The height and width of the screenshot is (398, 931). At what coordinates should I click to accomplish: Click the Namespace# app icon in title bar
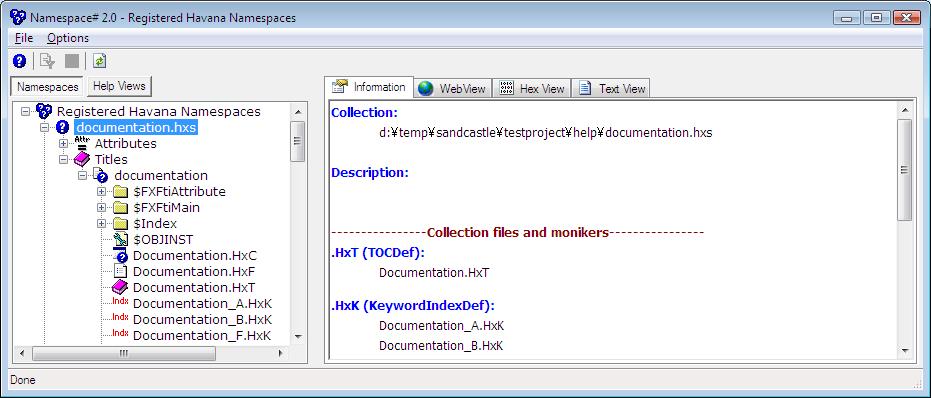[x=18, y=18]
